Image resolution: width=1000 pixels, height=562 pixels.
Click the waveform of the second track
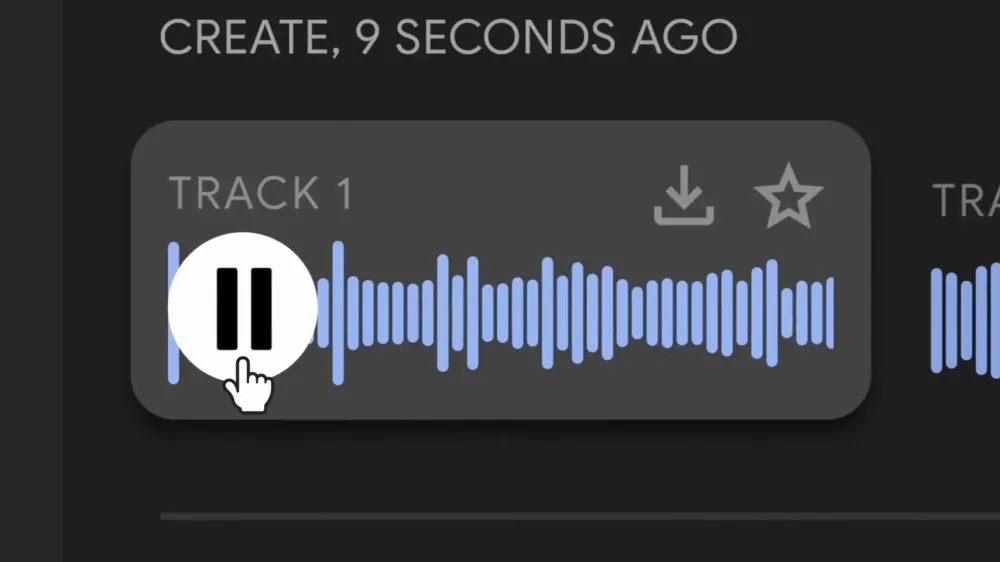click(x=965, y=319)
